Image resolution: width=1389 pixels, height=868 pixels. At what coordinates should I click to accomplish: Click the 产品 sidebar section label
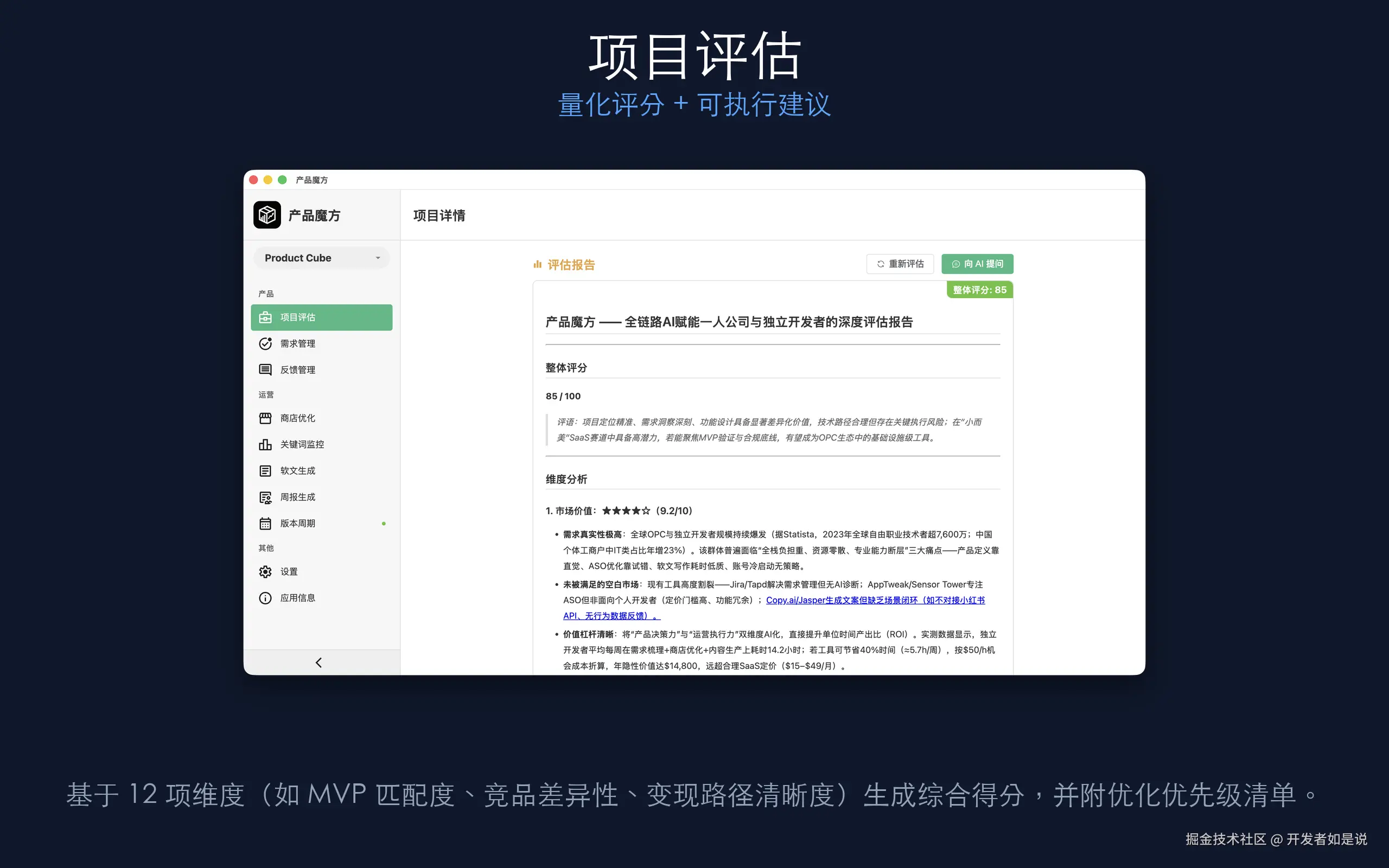point(266,294)
